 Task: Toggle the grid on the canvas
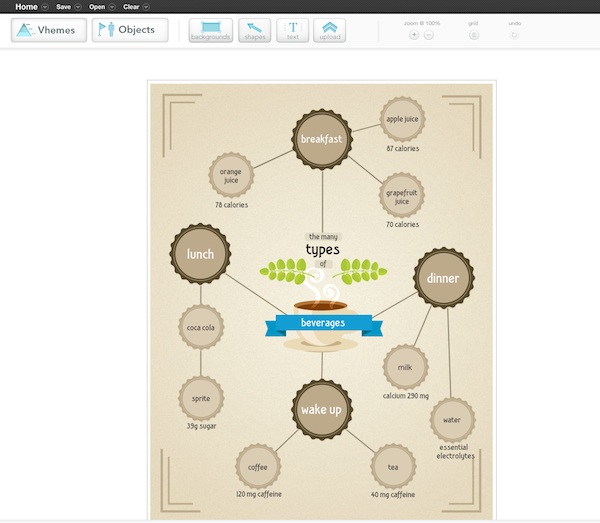(x=473, y=35)
